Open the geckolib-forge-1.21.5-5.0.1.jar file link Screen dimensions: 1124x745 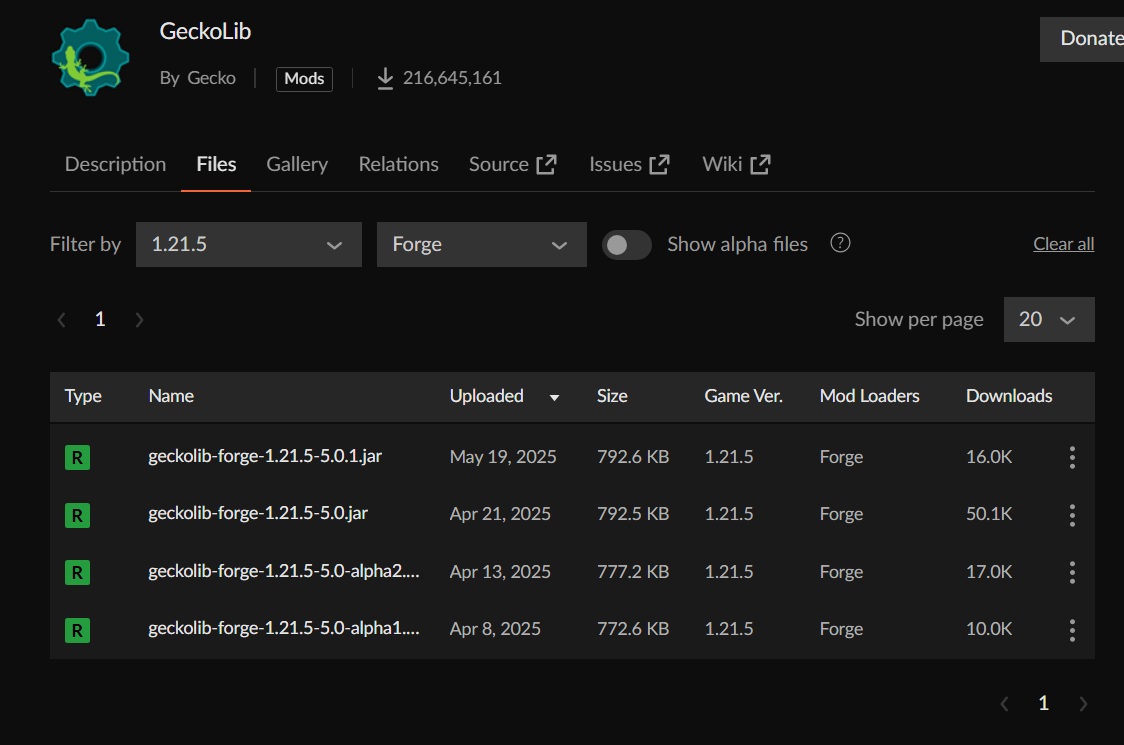click(265, 456)
